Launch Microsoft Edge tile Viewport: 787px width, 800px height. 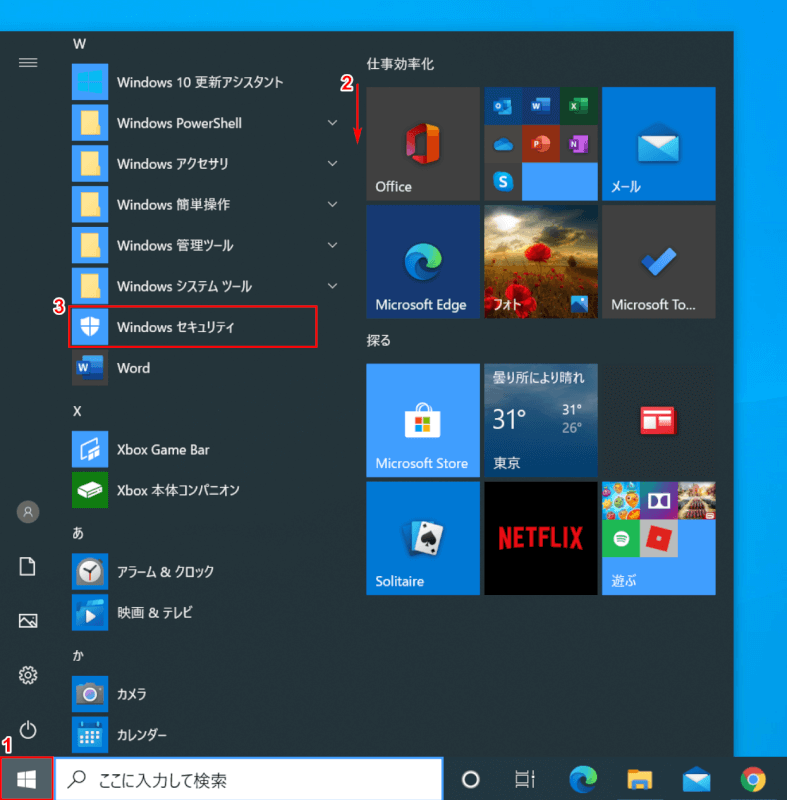(423, 262)
